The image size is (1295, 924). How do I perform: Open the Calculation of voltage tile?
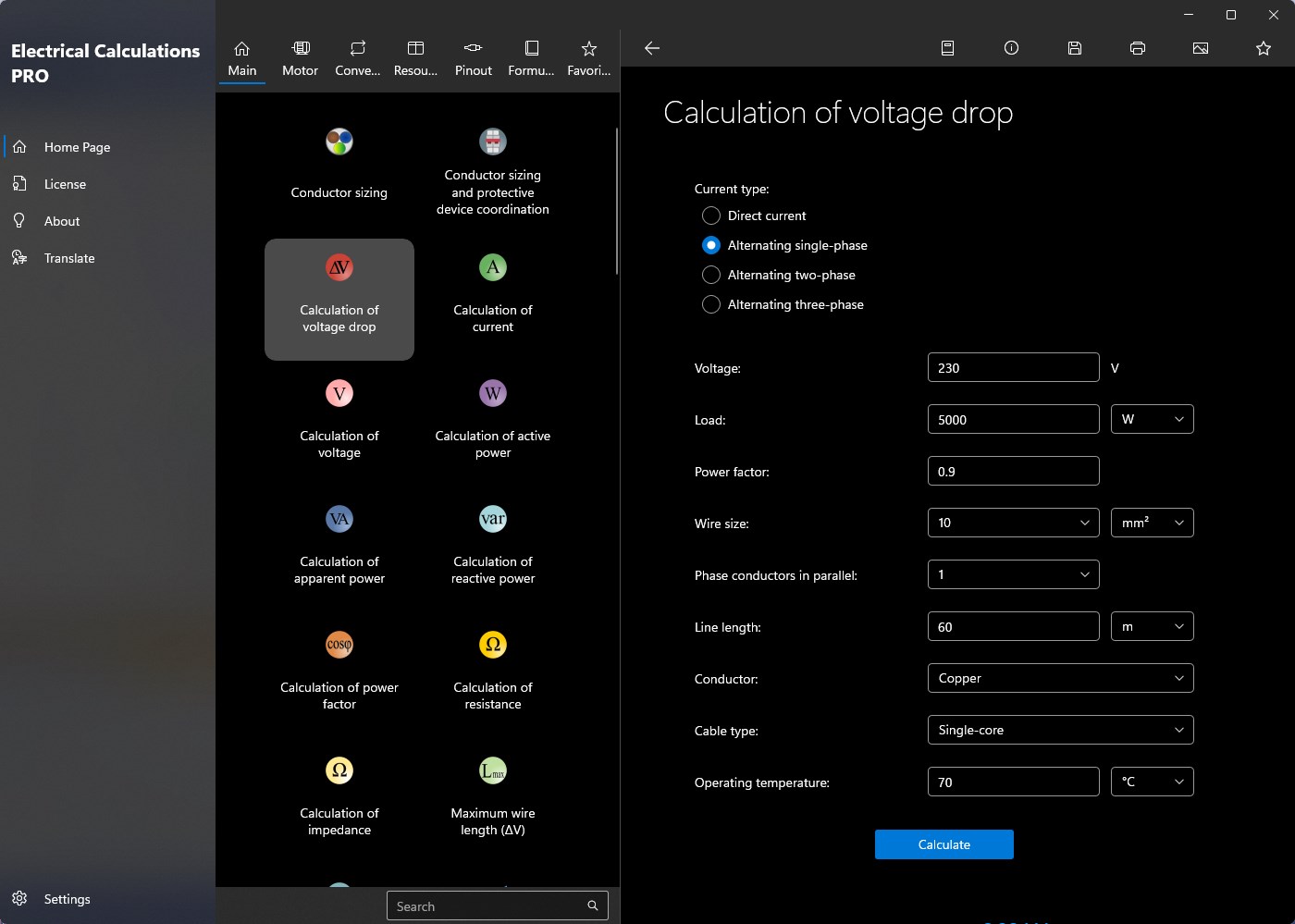pyautogui.click(x=339, y=425)
